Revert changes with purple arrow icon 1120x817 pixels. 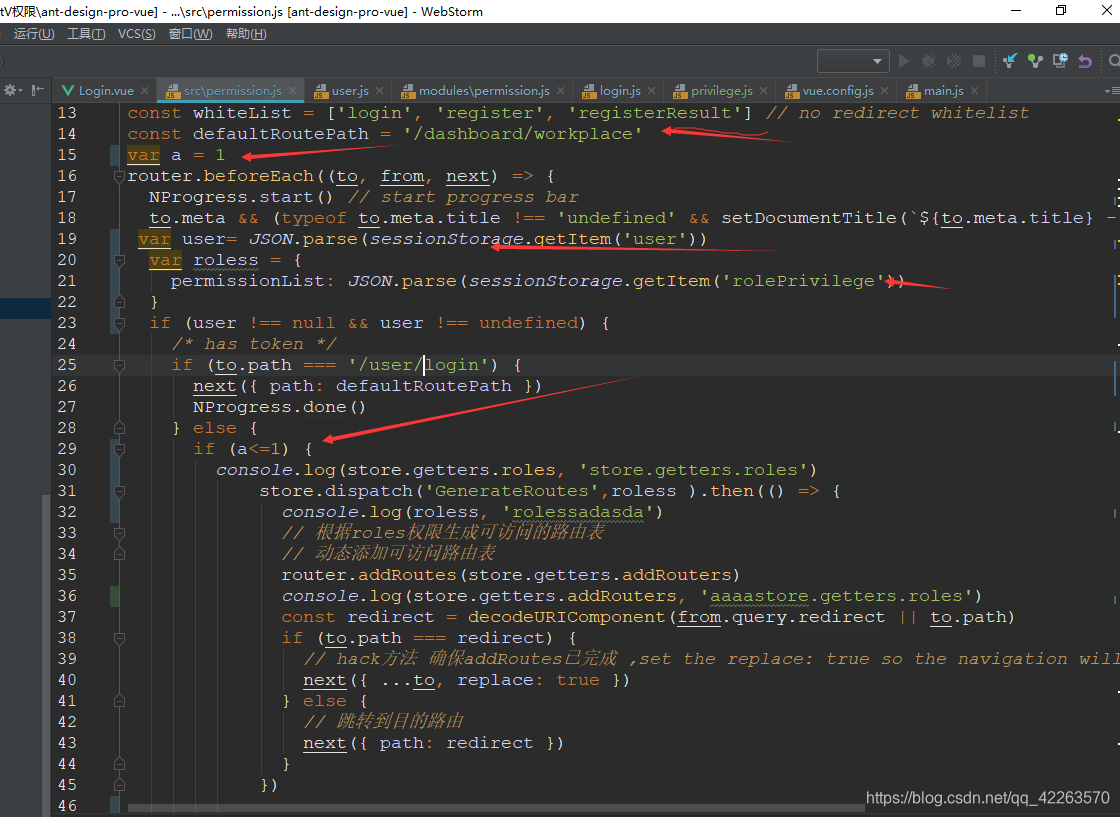pos(1085,61)
